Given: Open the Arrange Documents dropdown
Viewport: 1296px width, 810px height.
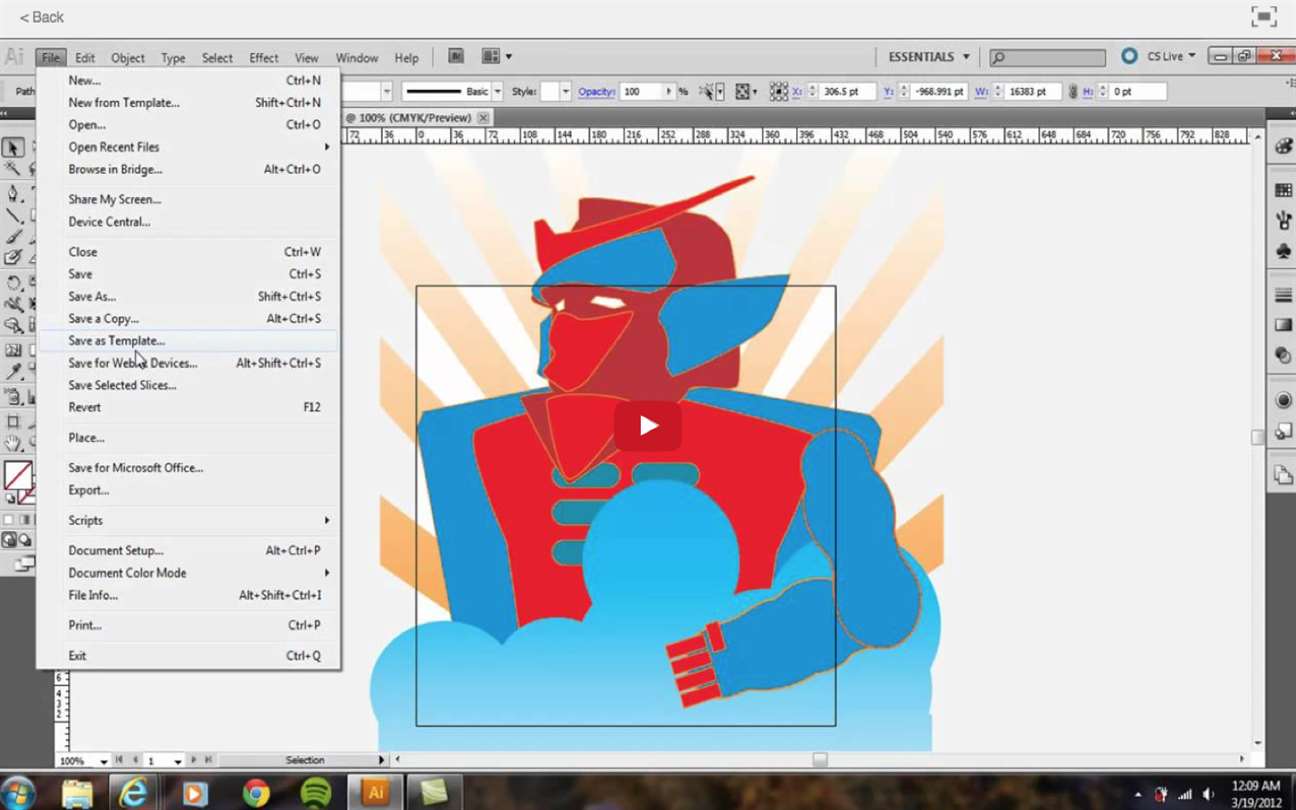Looking at the screenshot, I should click(496, 57).
